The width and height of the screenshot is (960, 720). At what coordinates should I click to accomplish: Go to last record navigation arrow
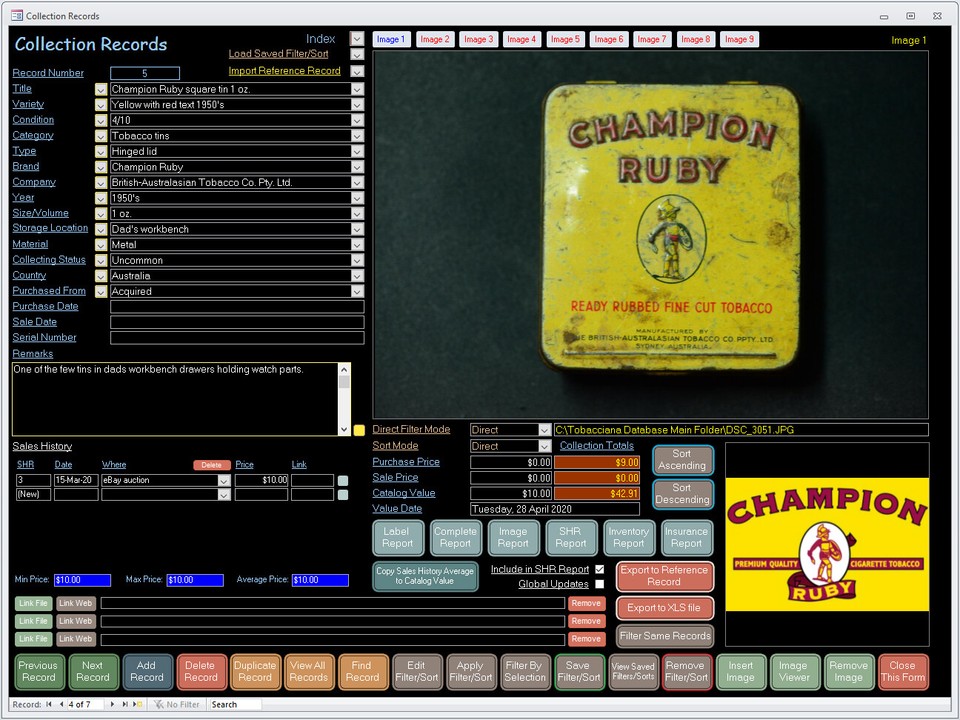[x=126, y=705]
